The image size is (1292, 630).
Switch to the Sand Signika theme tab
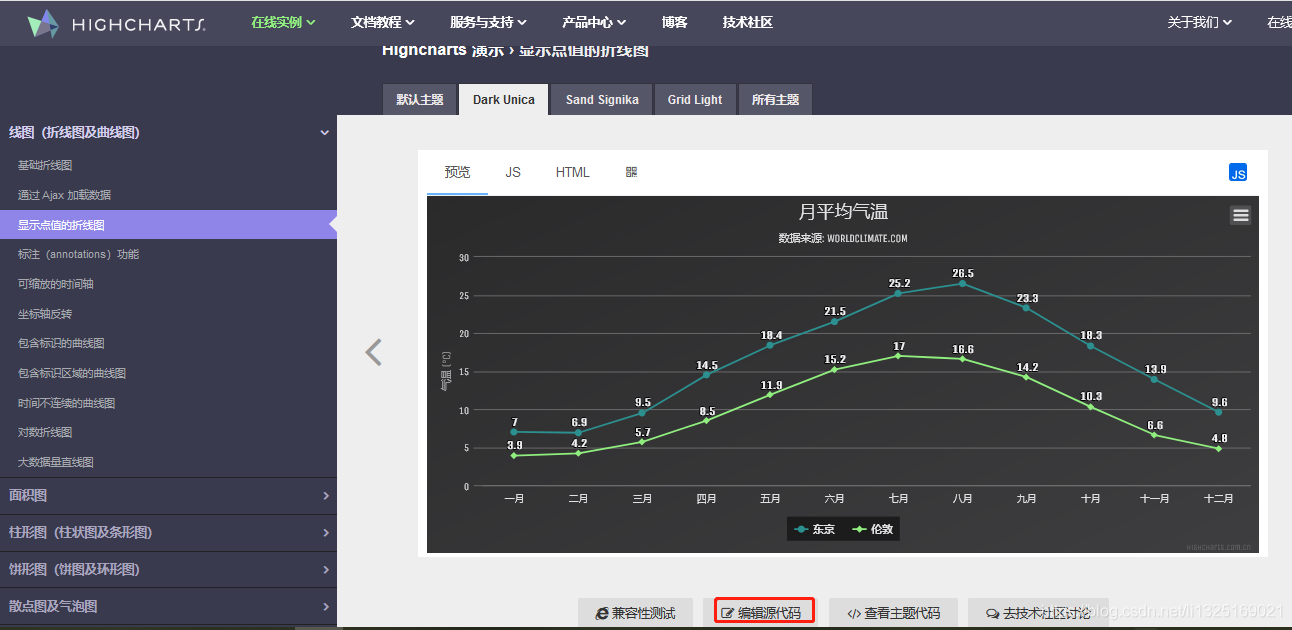click(x=600, y=99)
